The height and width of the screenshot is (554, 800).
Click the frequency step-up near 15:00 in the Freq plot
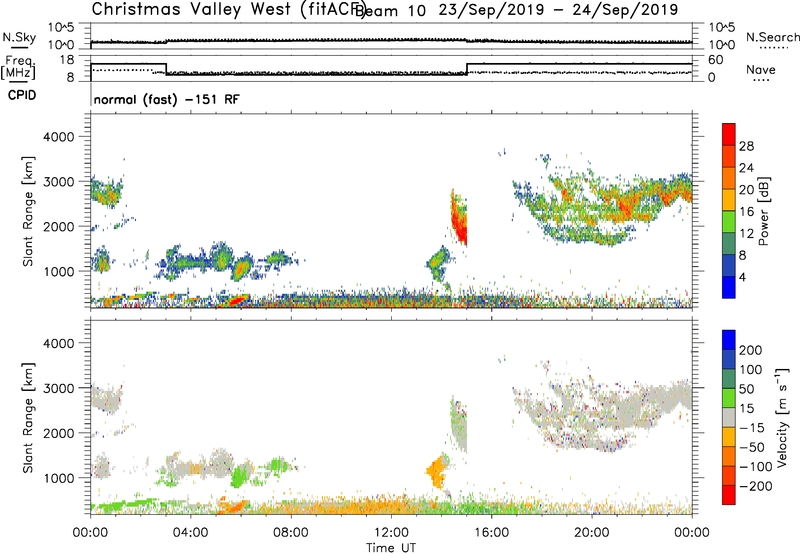467,69
